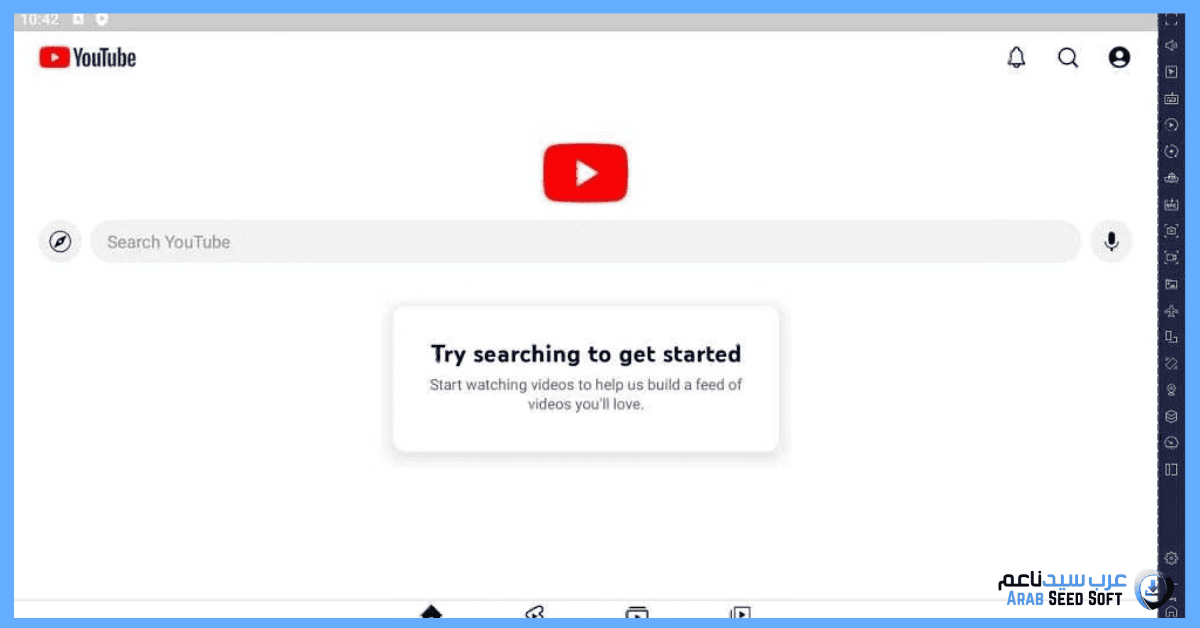Click the Search YouTube input field

coord(585,242)
